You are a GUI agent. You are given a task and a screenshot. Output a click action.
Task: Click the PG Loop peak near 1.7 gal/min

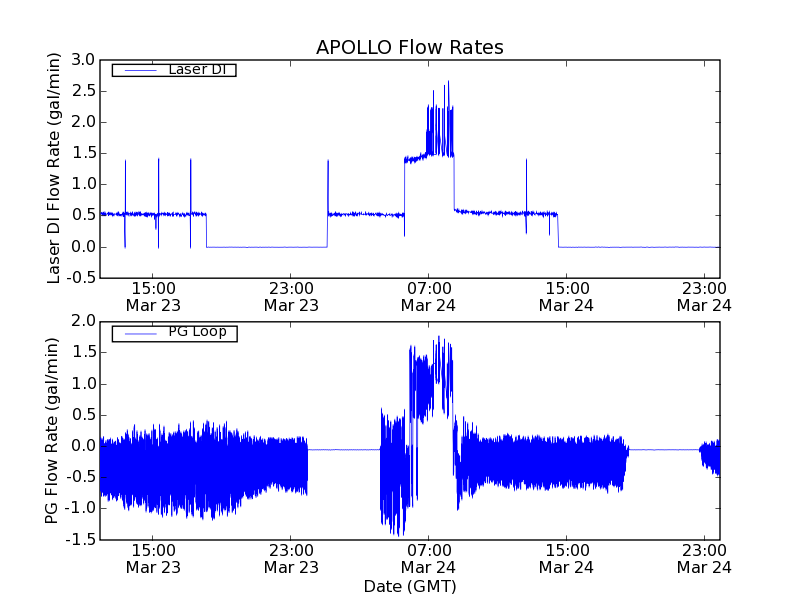click(x=439, y=338)
